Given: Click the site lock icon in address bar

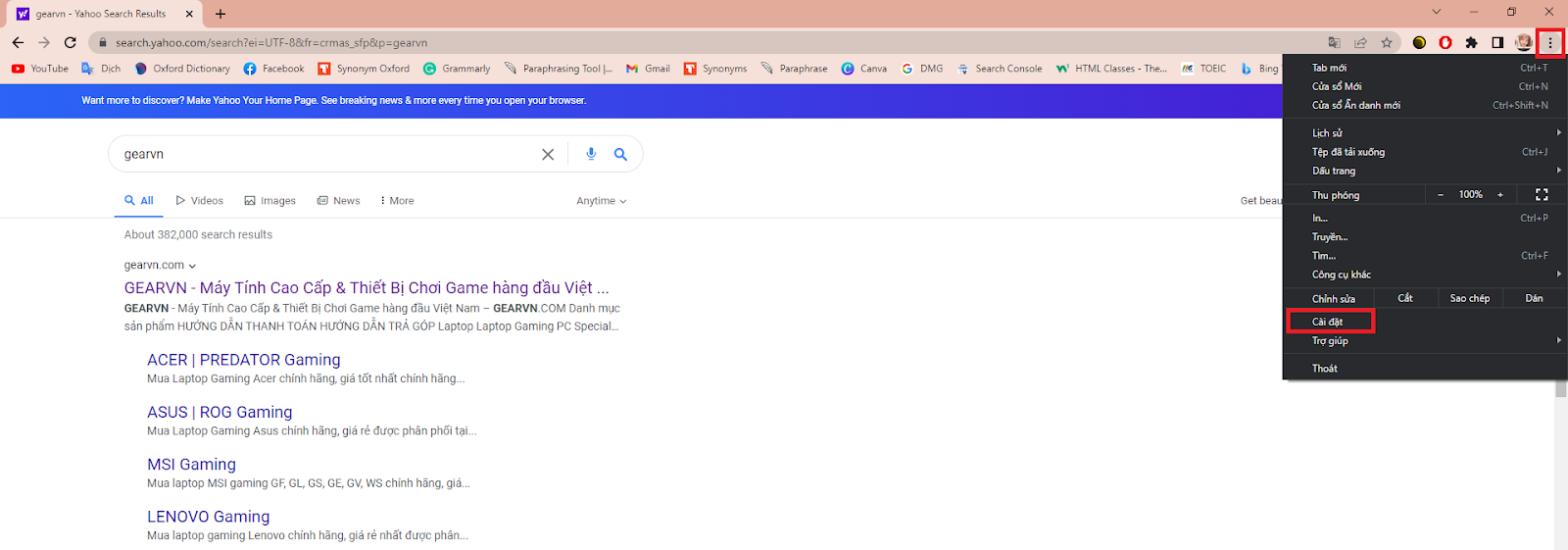Looking at the screenshot, I should (x=102, y=42).
